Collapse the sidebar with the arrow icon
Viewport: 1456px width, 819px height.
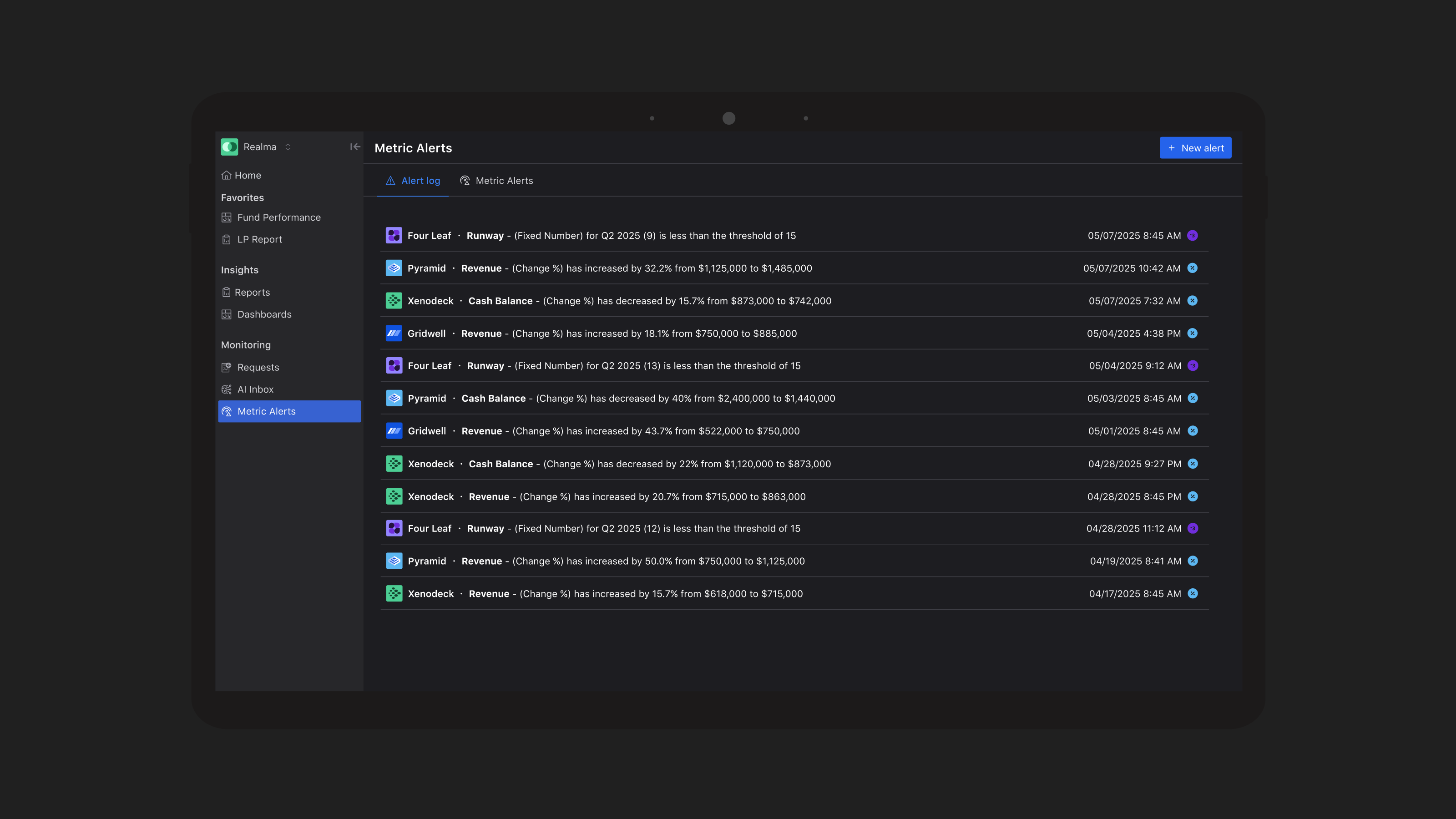point(355,147)
